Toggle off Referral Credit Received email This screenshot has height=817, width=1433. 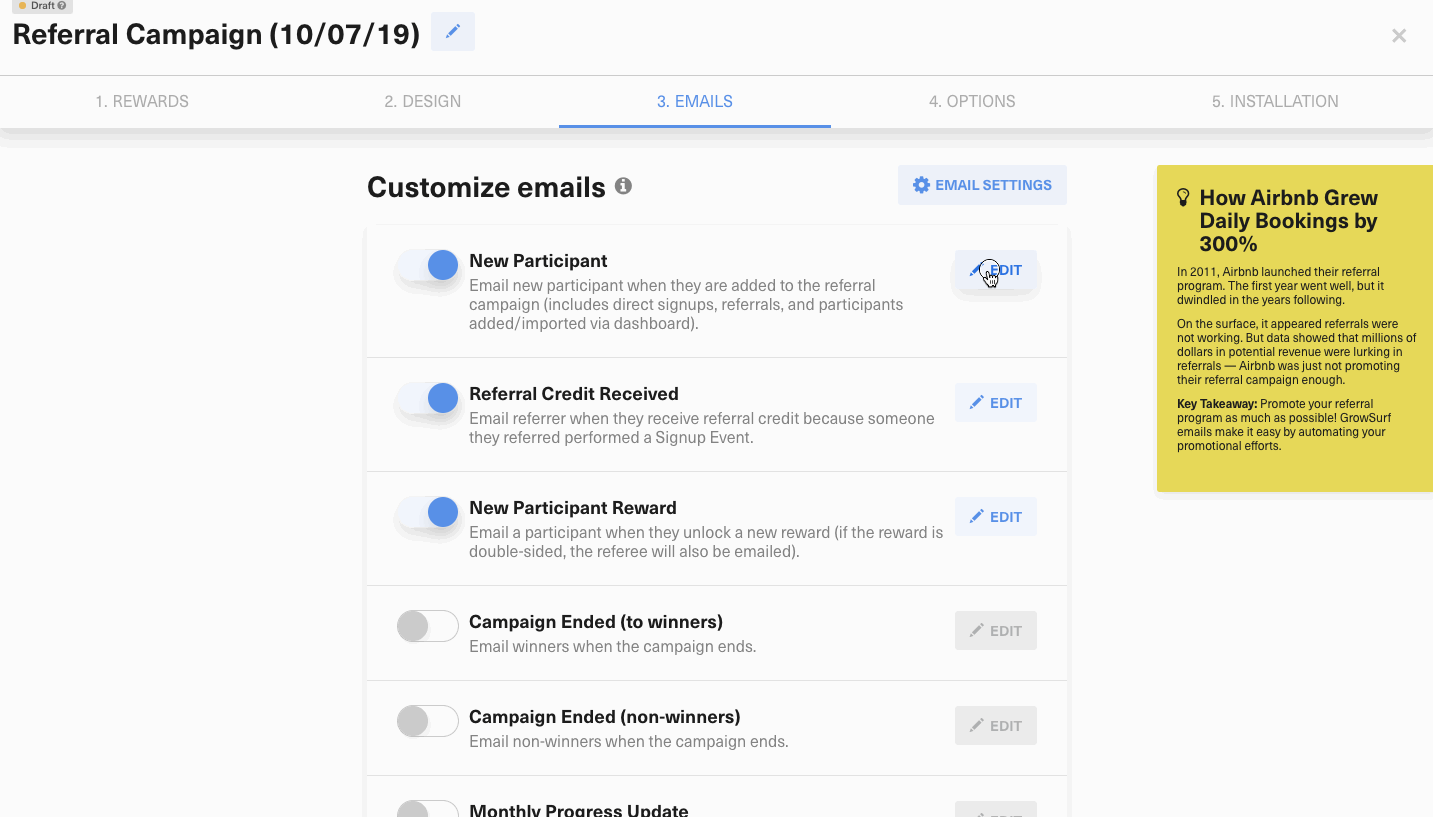pyautogui.click(x=428, y=398)
